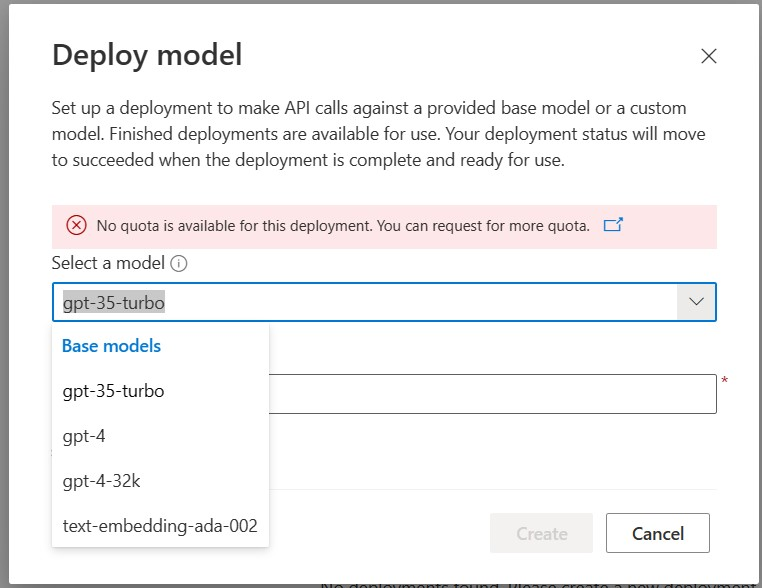762x588 pixels.
Task: Click the Deploy model dialog heading
Action: click(147, 54)
